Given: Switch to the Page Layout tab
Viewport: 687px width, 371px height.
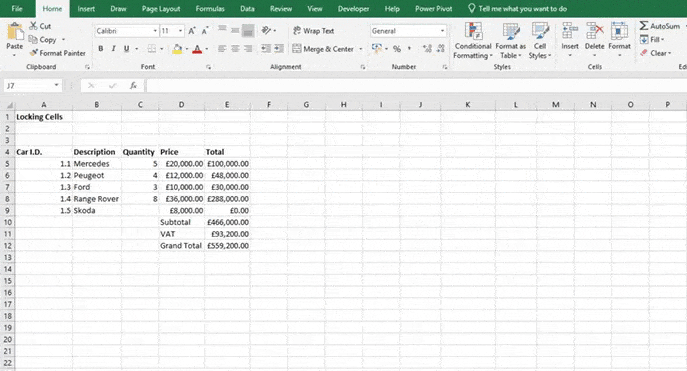Looking at the screenshot, I should click(161, 9).
